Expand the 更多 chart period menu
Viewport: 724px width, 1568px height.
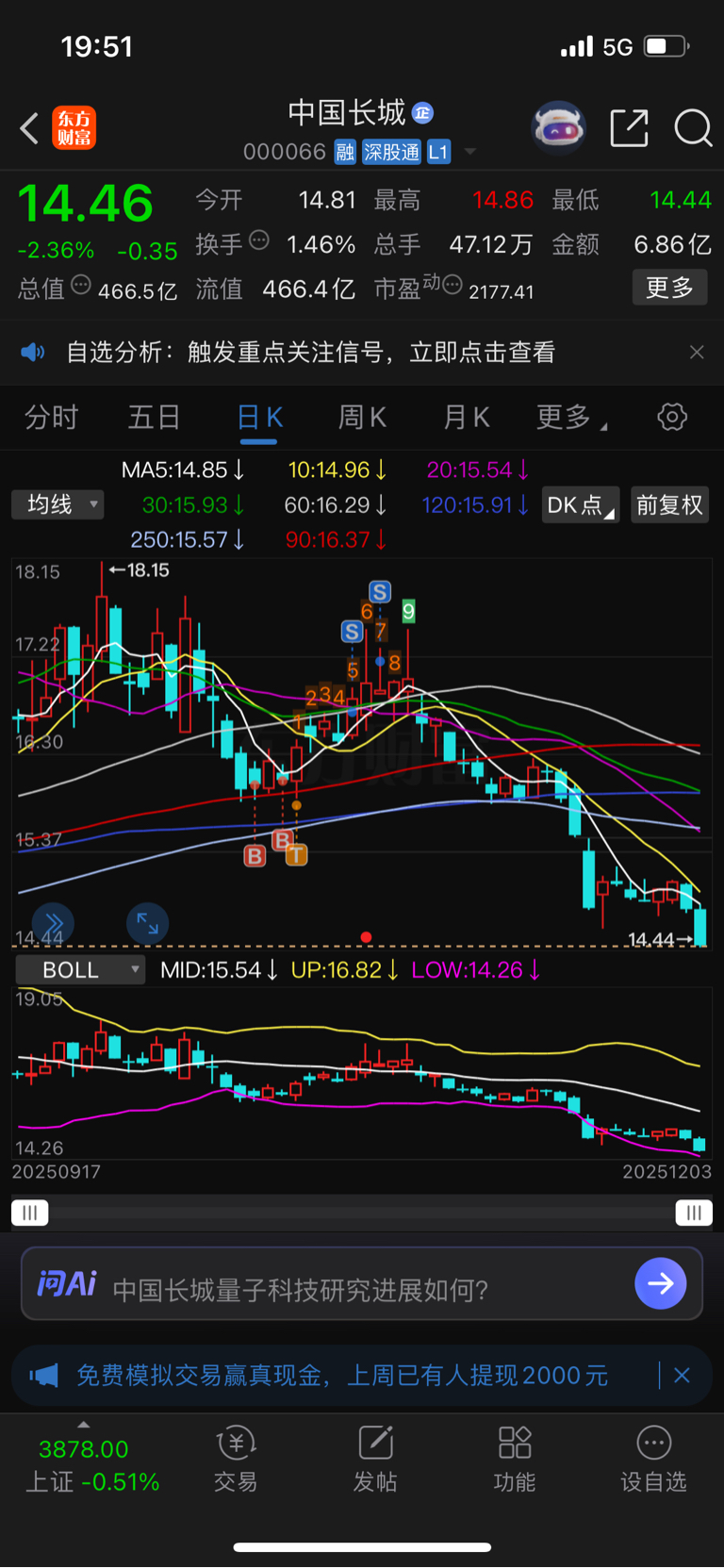click(x=571, y=417)
